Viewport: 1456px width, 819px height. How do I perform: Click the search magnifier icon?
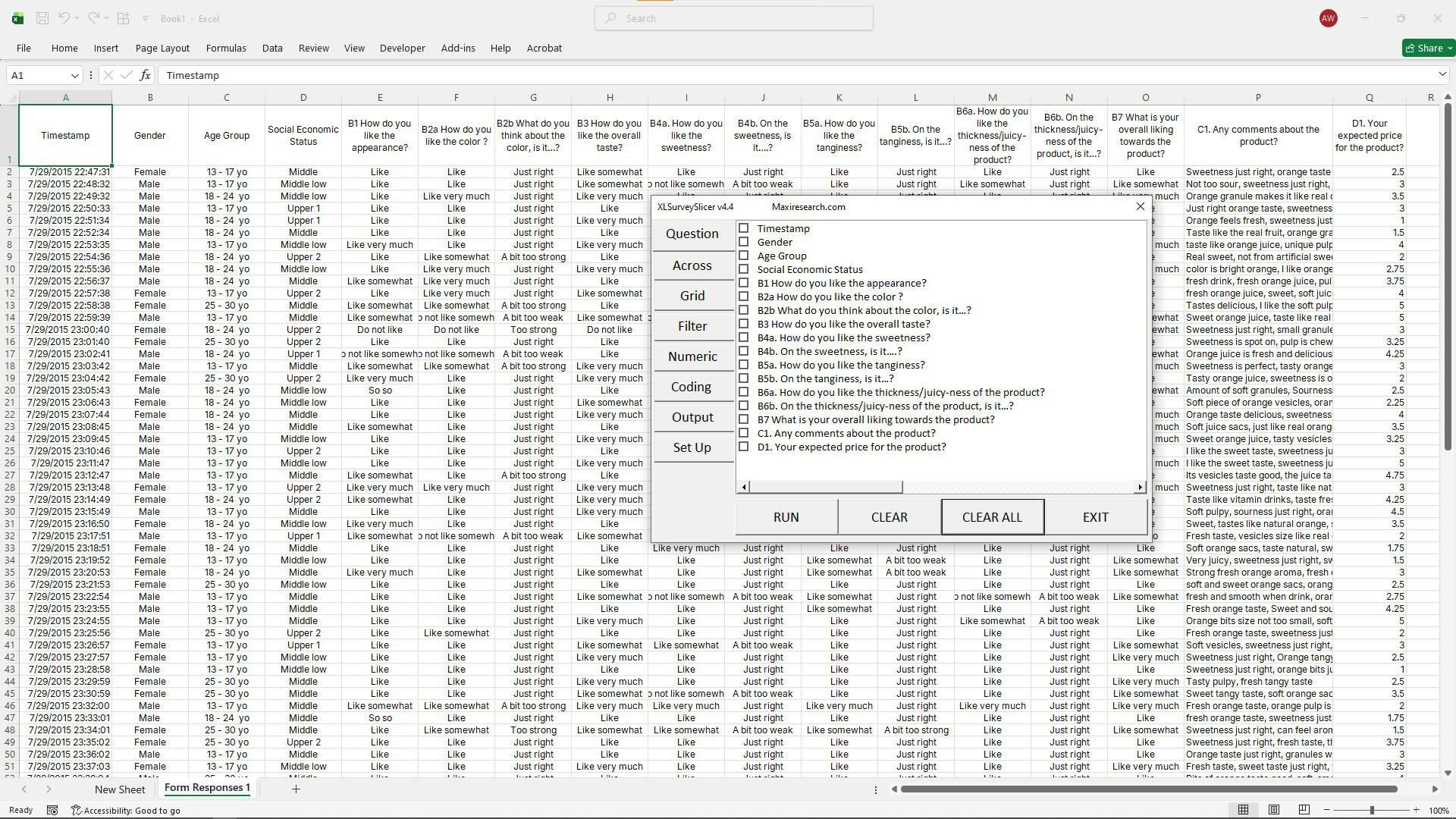click(x=610, y=18)
